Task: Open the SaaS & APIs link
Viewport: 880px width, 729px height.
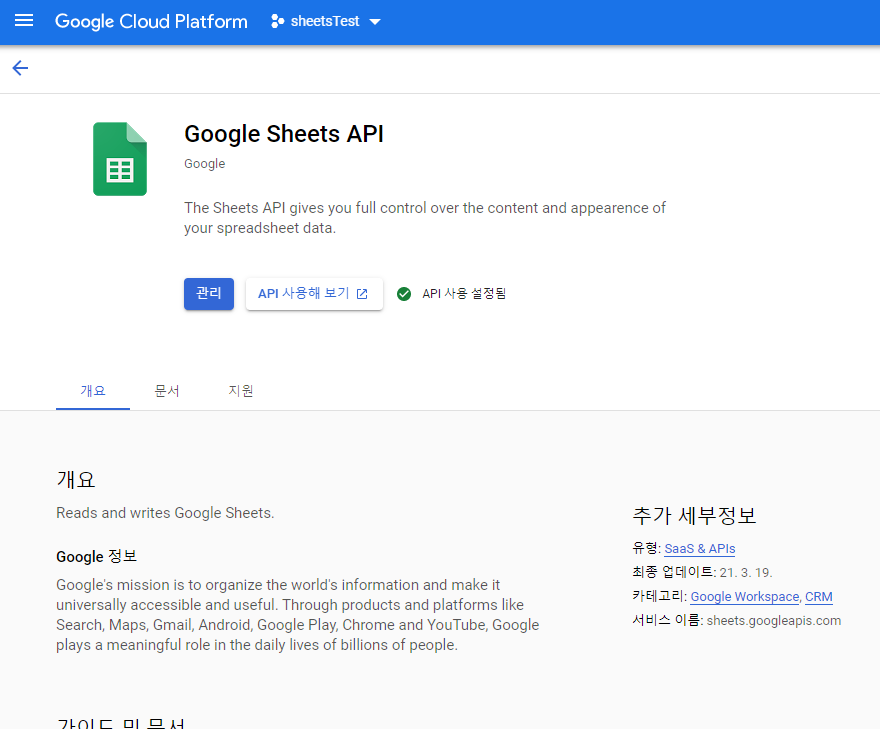Action: pyautogui.click(x=699, y=549)
